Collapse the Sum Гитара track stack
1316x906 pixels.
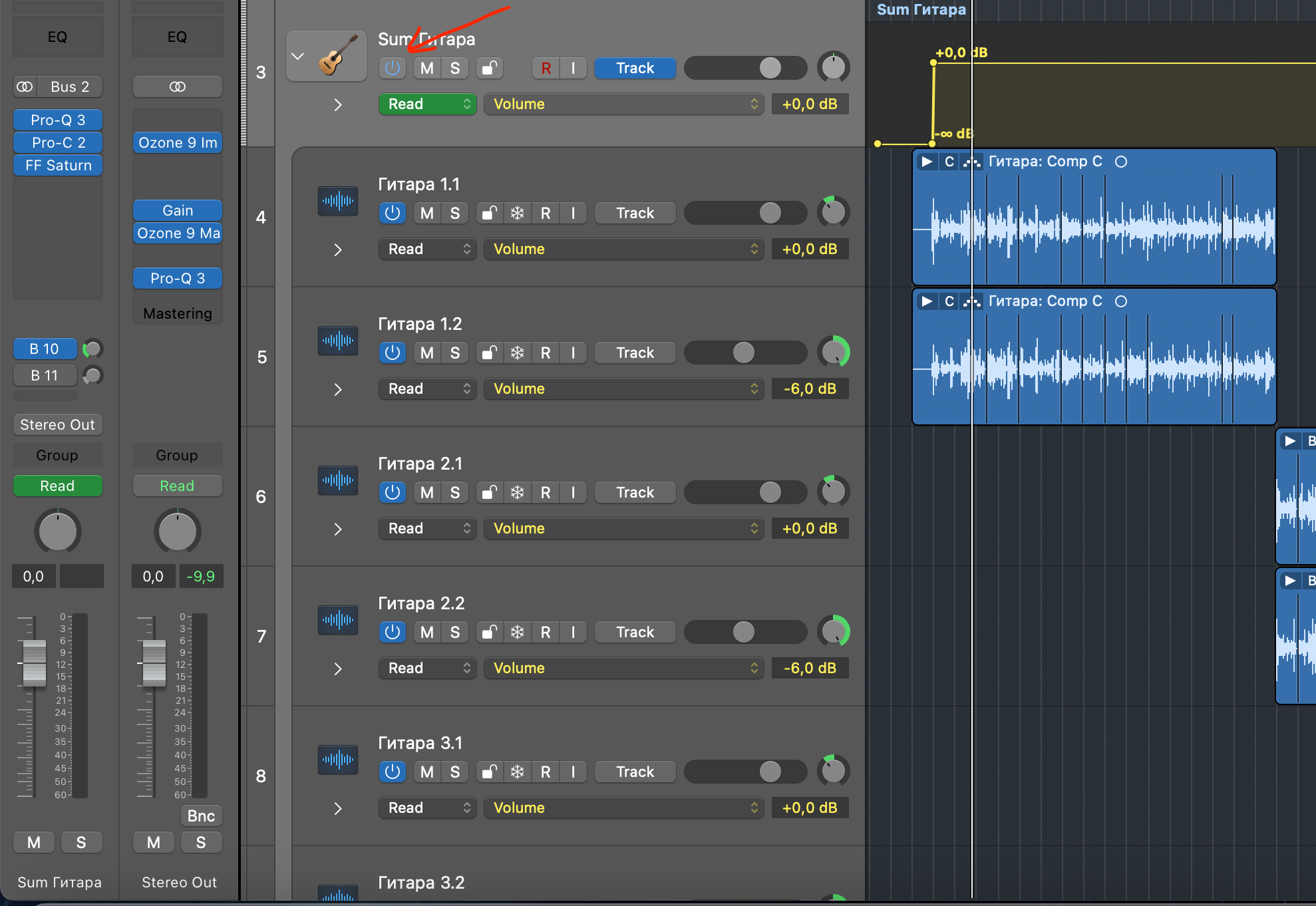(298, 56)
